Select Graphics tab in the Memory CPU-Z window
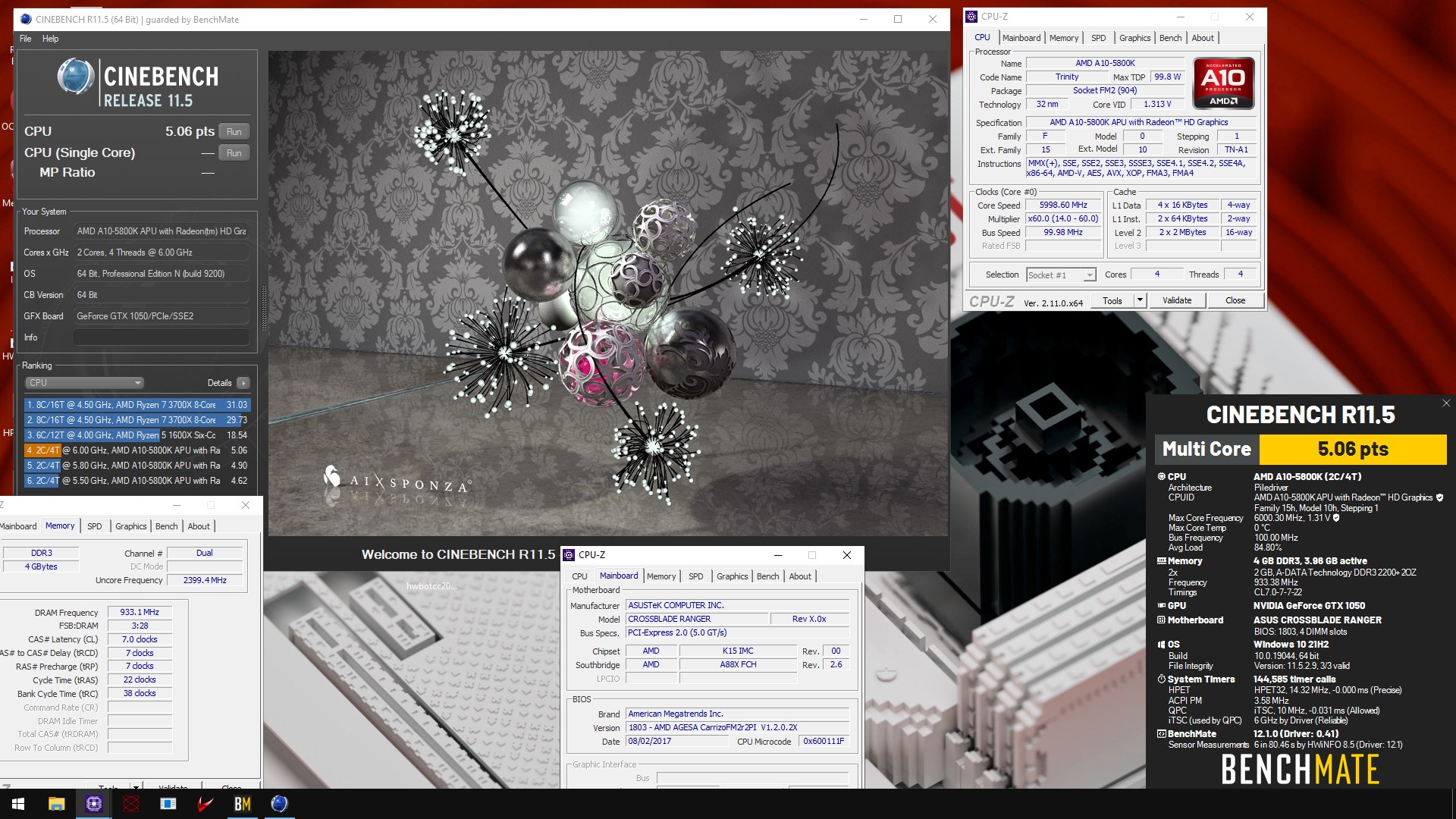This screenshot has height=819, width=1456. point(130,526)
